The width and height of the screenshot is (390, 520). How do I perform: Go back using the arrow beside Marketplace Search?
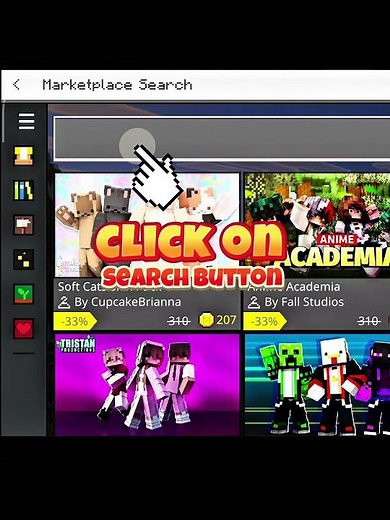pos(16,85)
